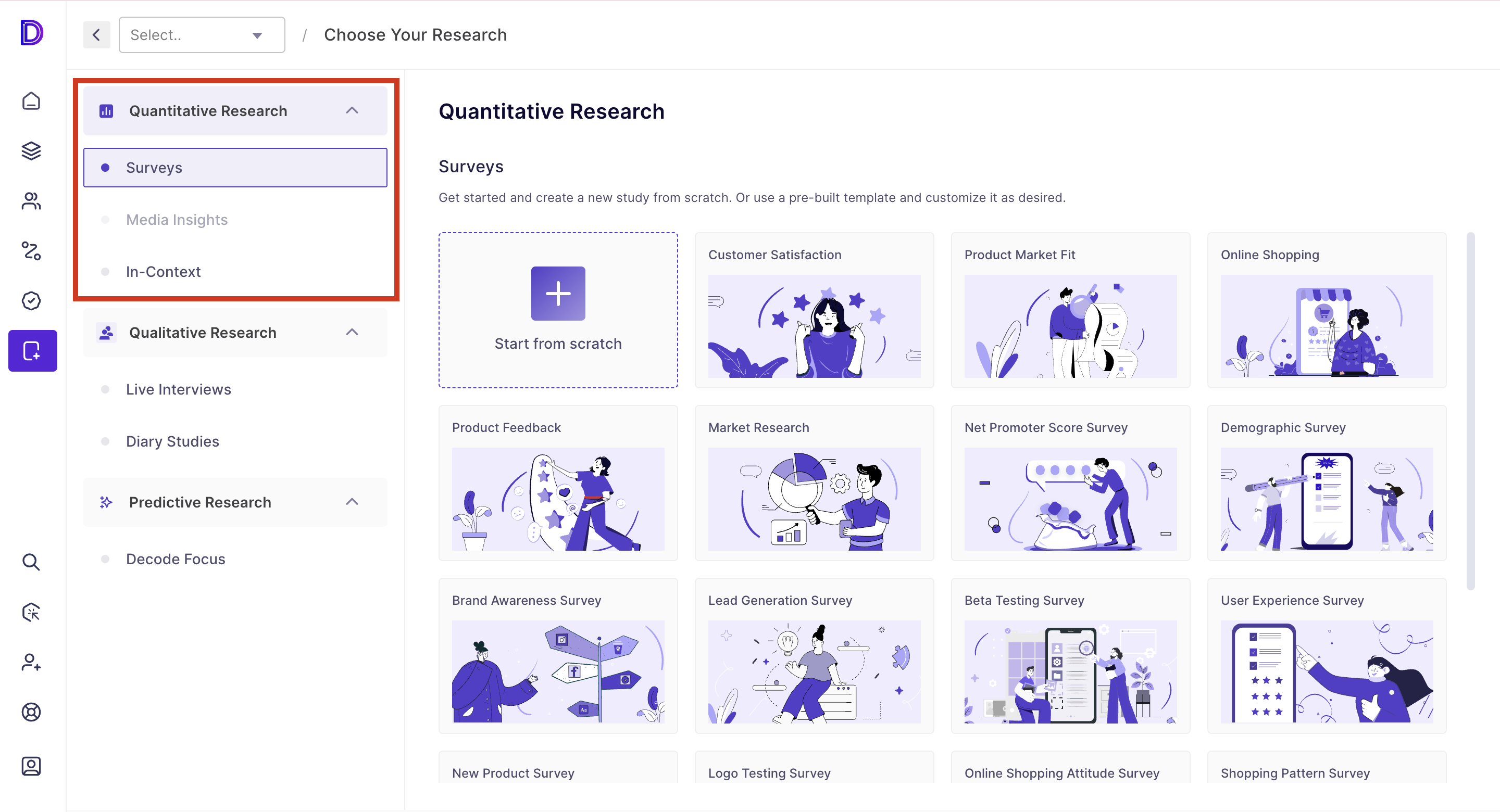Image resolution: width=1500 pixels, height=812 pixels.
Task: Click Start from scratch plus button
Action: coord(557,294)
